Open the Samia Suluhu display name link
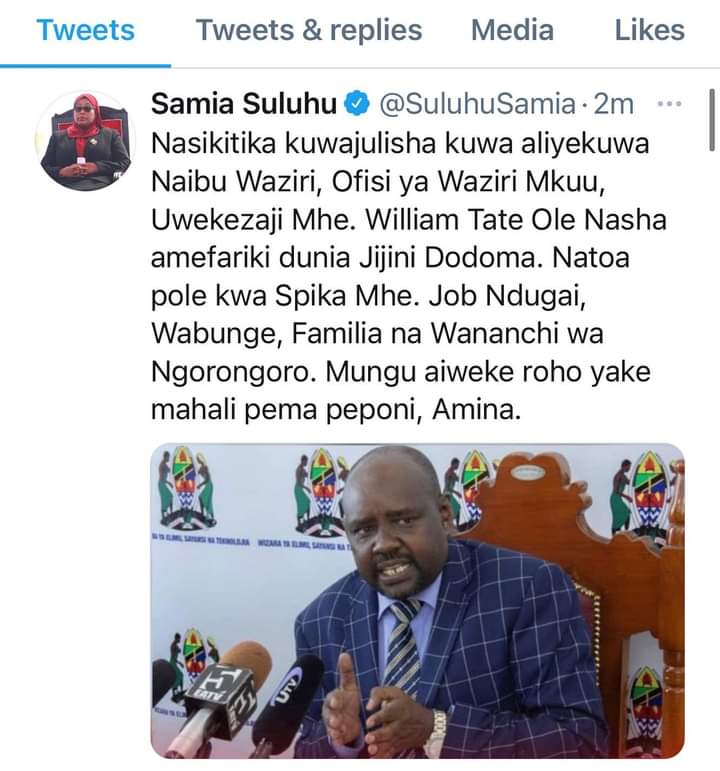 243,104
